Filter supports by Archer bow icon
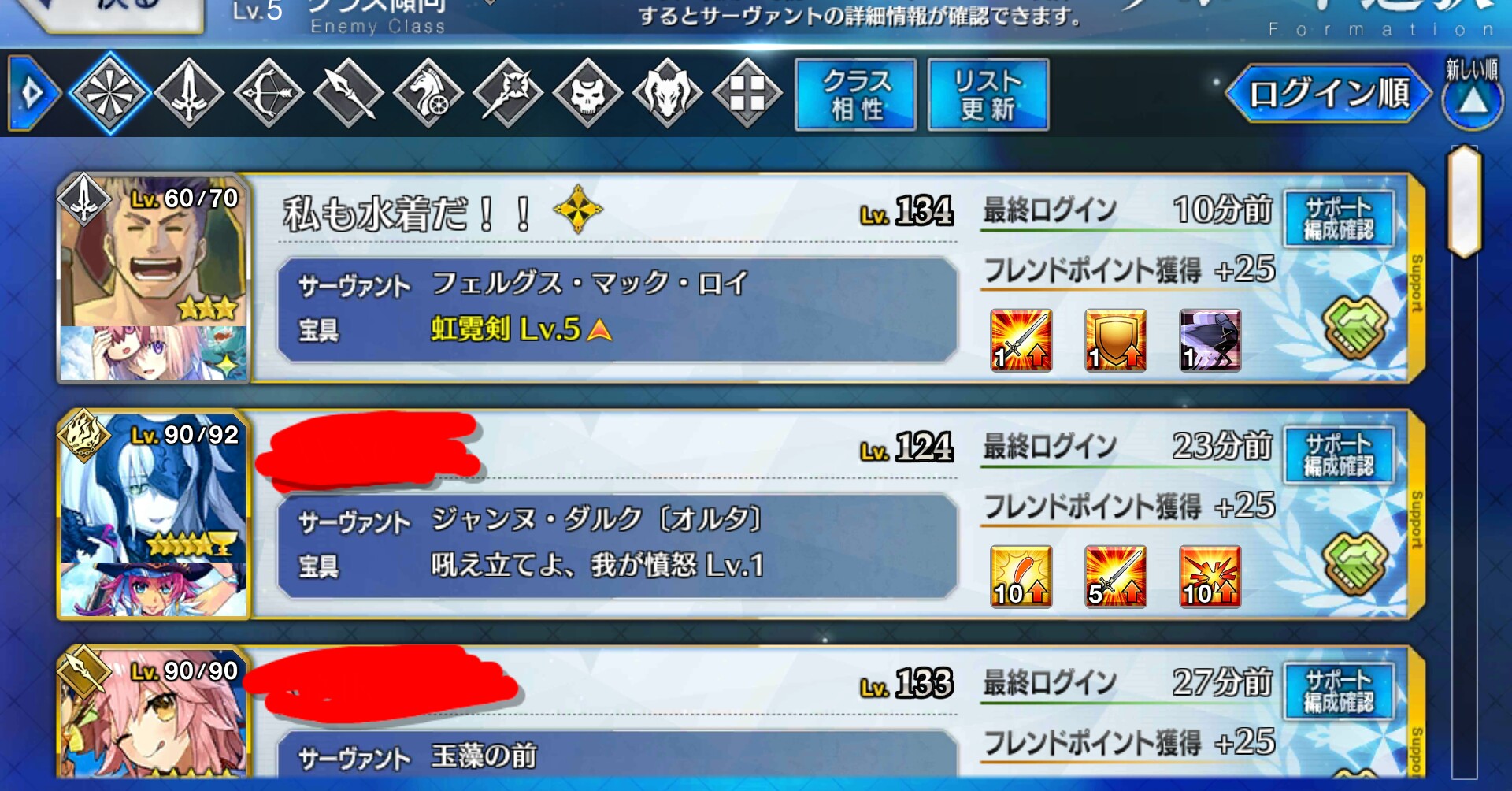The image size is (1512, 791). pyautogui.click(x=269, y=93)
